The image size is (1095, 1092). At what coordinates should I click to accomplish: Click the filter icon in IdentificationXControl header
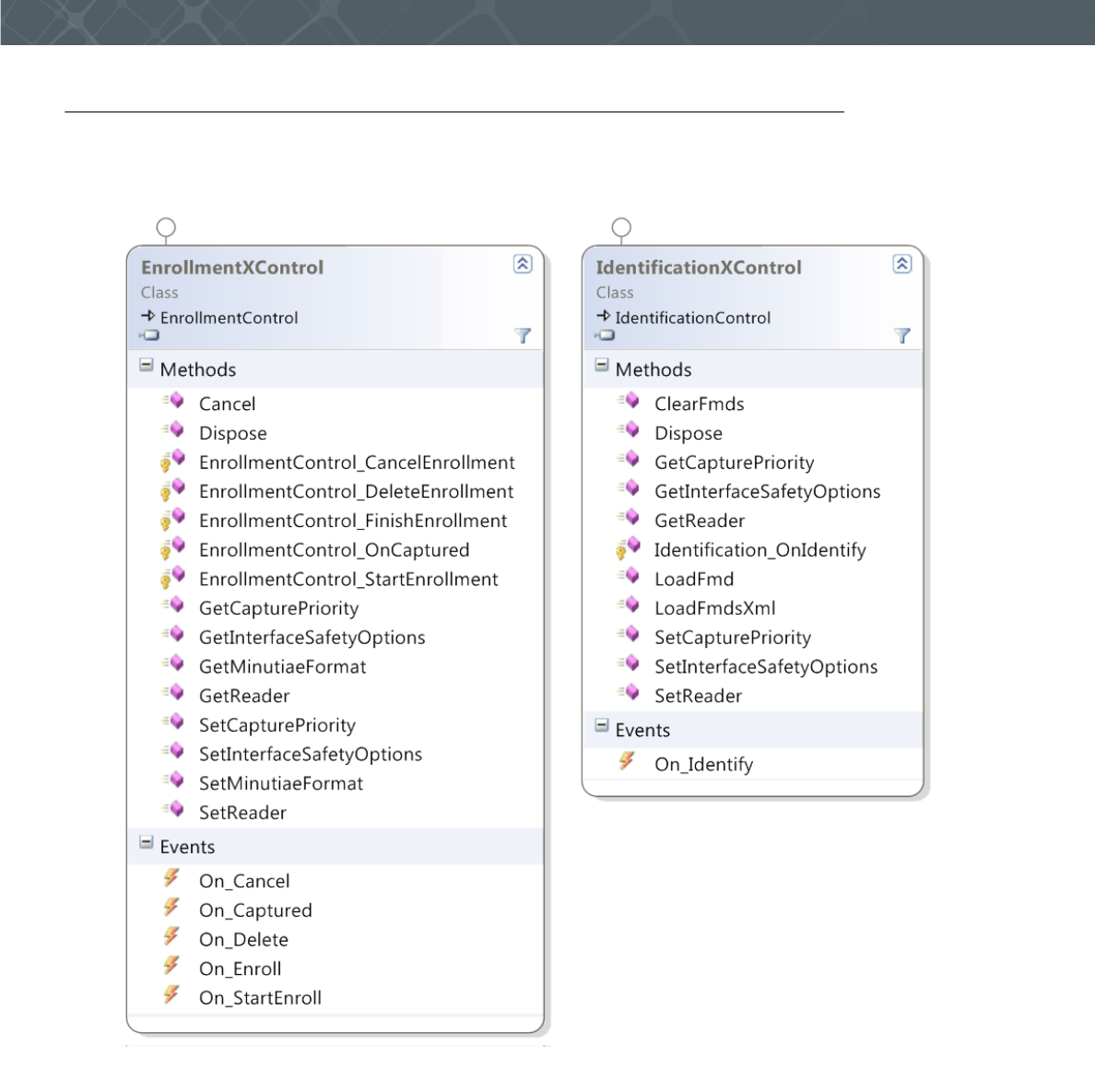pyautogui.click(x=902, y=335)
